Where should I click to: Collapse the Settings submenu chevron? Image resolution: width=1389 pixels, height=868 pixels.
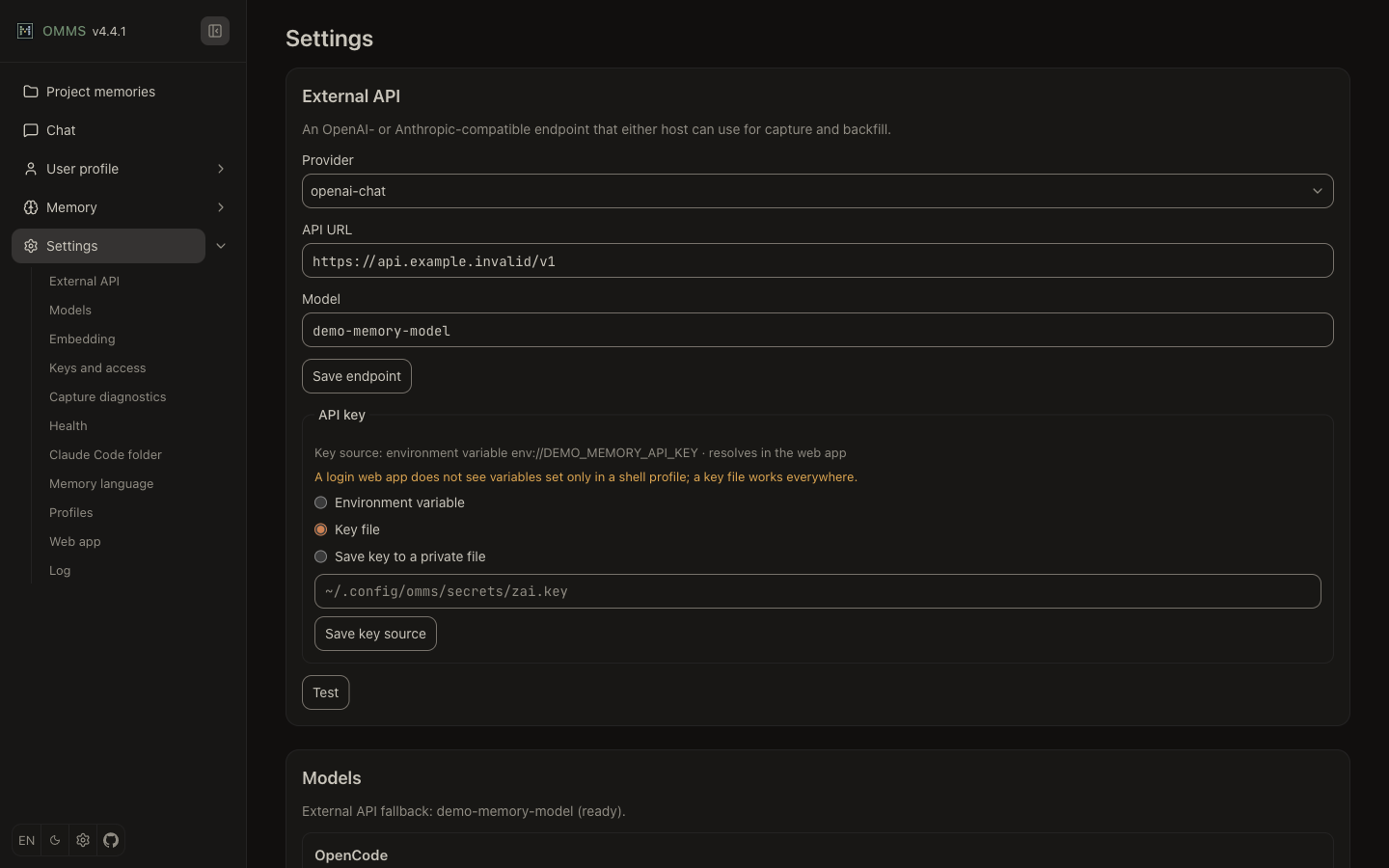(x=221, y=246)
